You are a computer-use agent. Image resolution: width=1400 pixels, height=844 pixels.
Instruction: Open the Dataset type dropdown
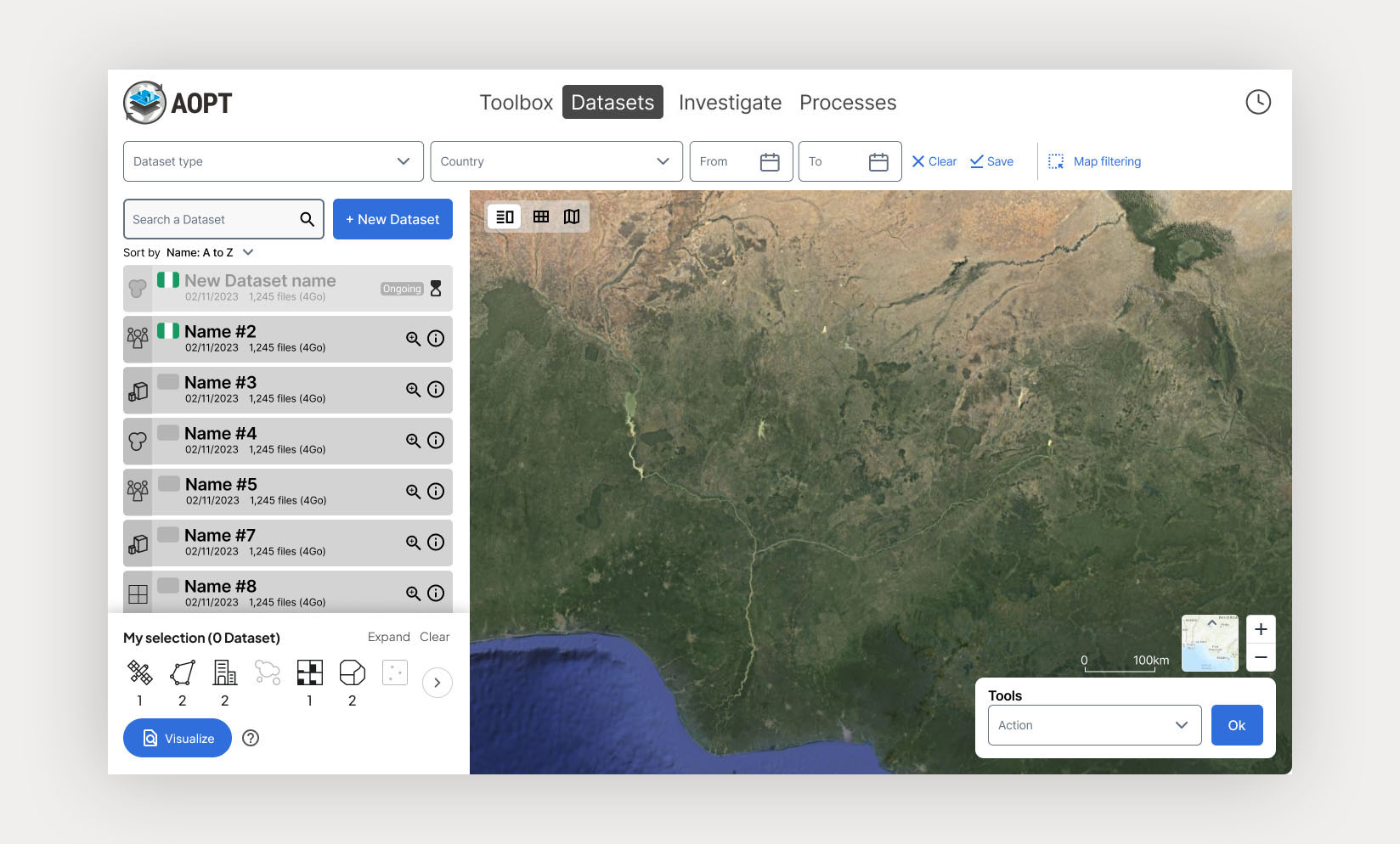point(273,161)
